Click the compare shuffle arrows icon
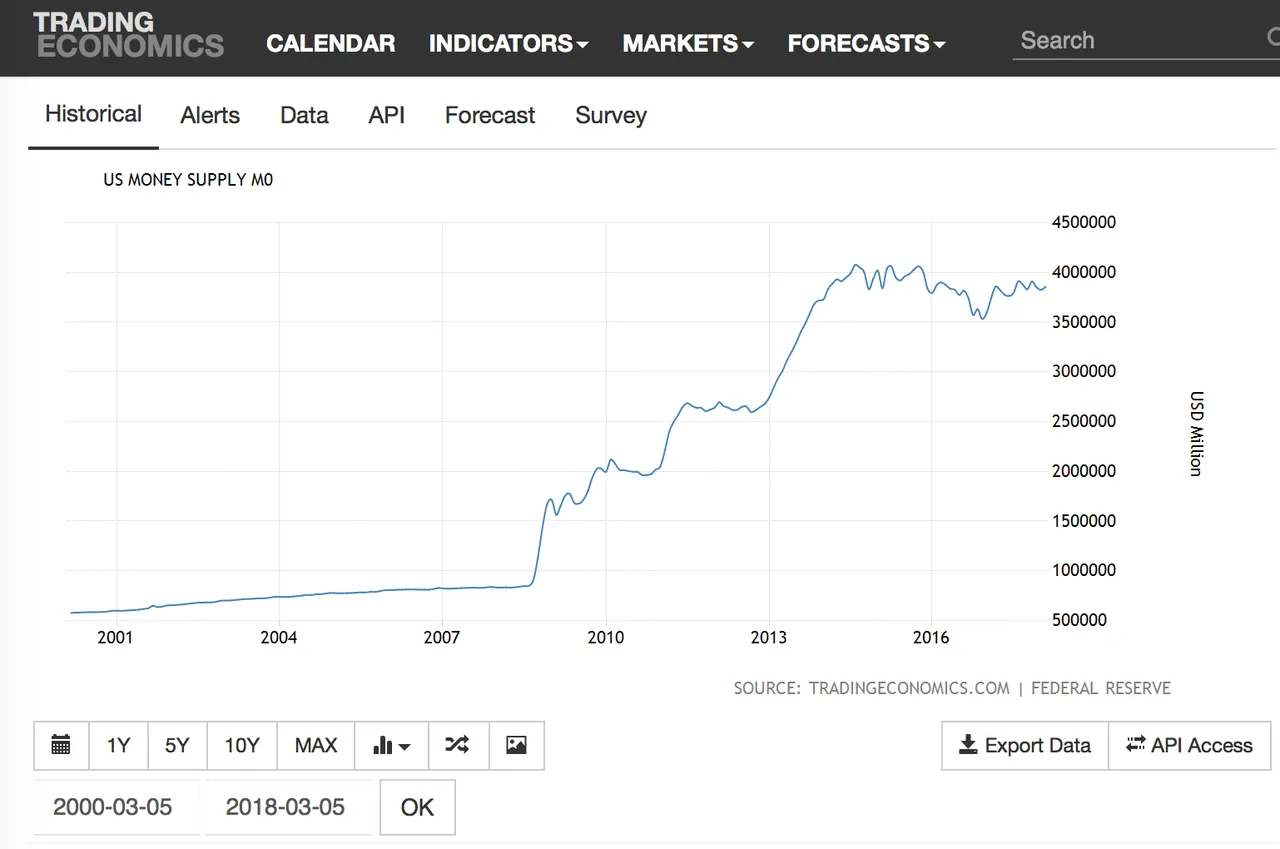Image resolution: width=1280 pixels, height=849 pixels. coord(457,745)
